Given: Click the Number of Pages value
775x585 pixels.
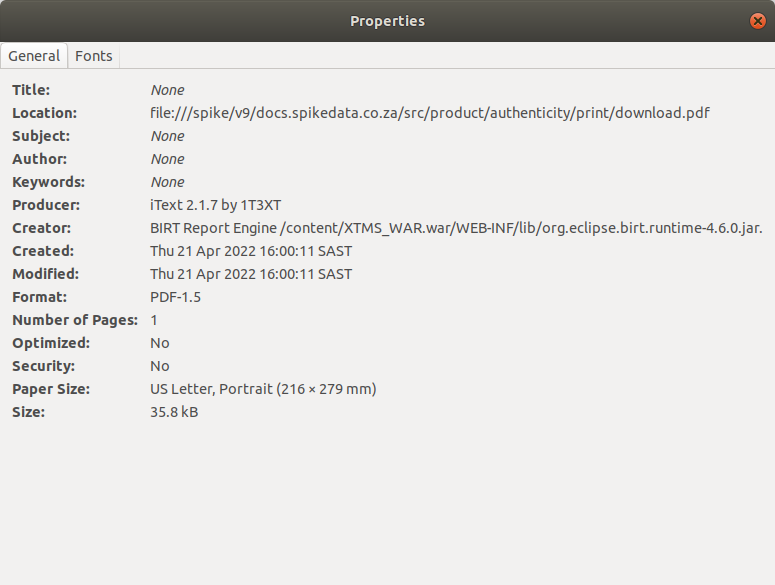Looking at the screenshot, I should point(154,320).
